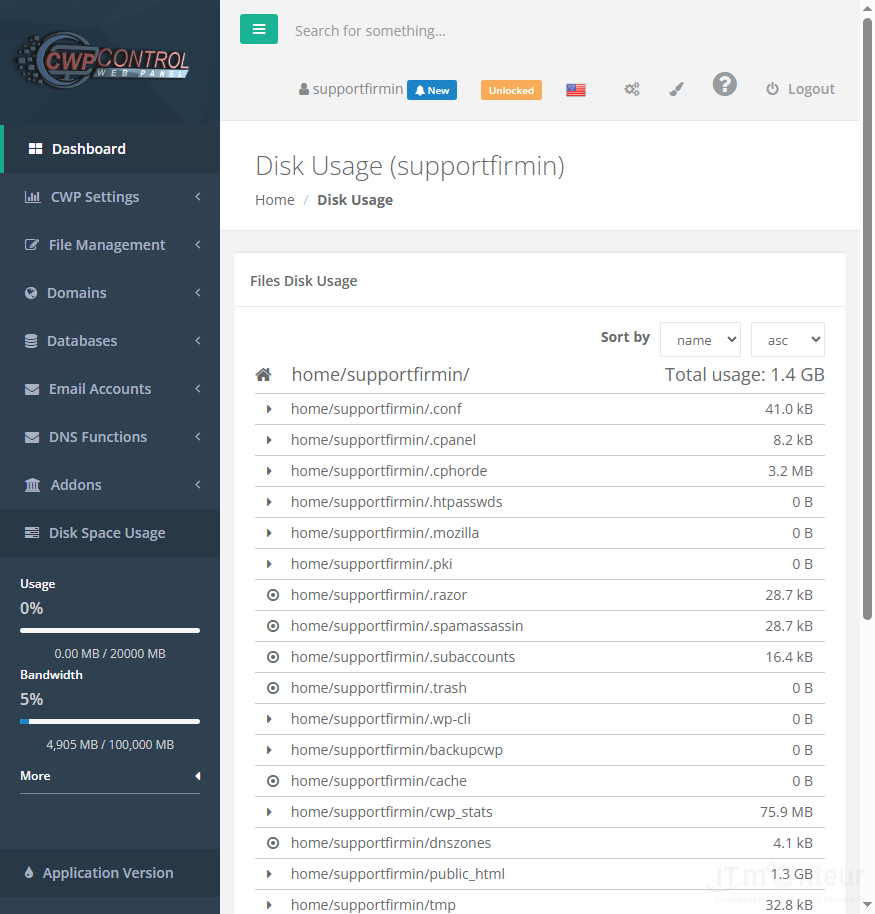The height and width of the screenshot is (914, 875).
Task: Click the circle icon beside .spamassassin
Action: (x=273, y=626)
